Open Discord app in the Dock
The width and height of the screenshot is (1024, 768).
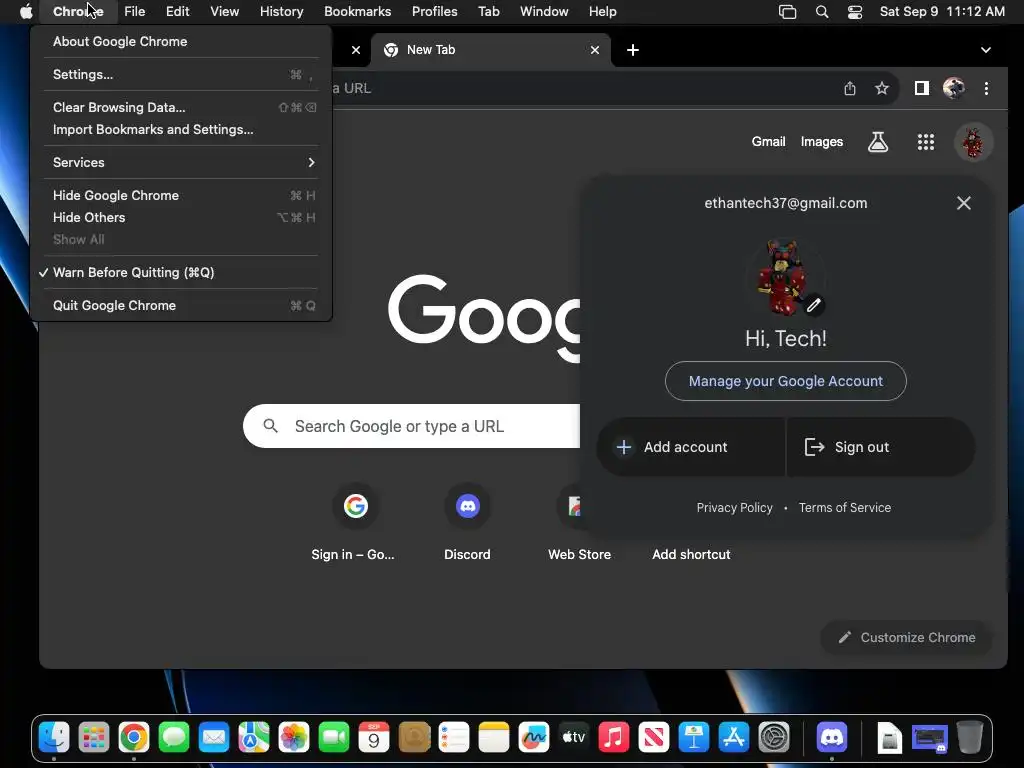coord(832,738)
